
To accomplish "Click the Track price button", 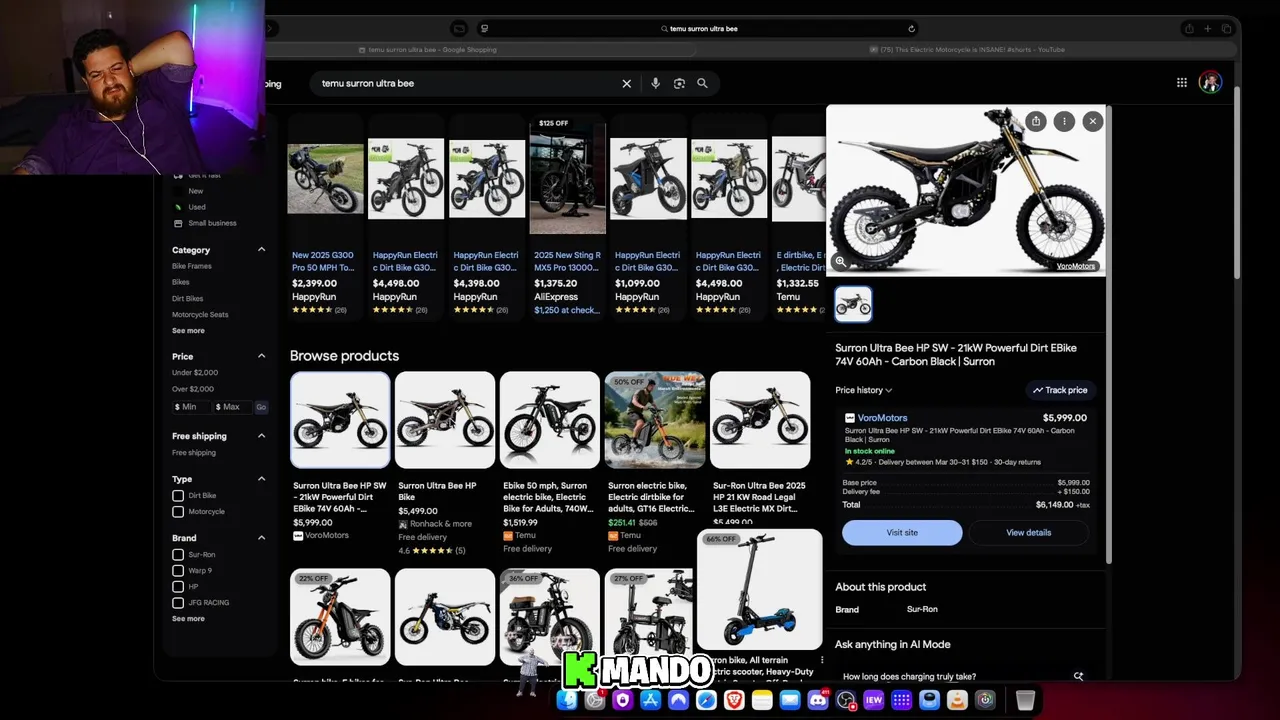I will tap(1060, 390).
